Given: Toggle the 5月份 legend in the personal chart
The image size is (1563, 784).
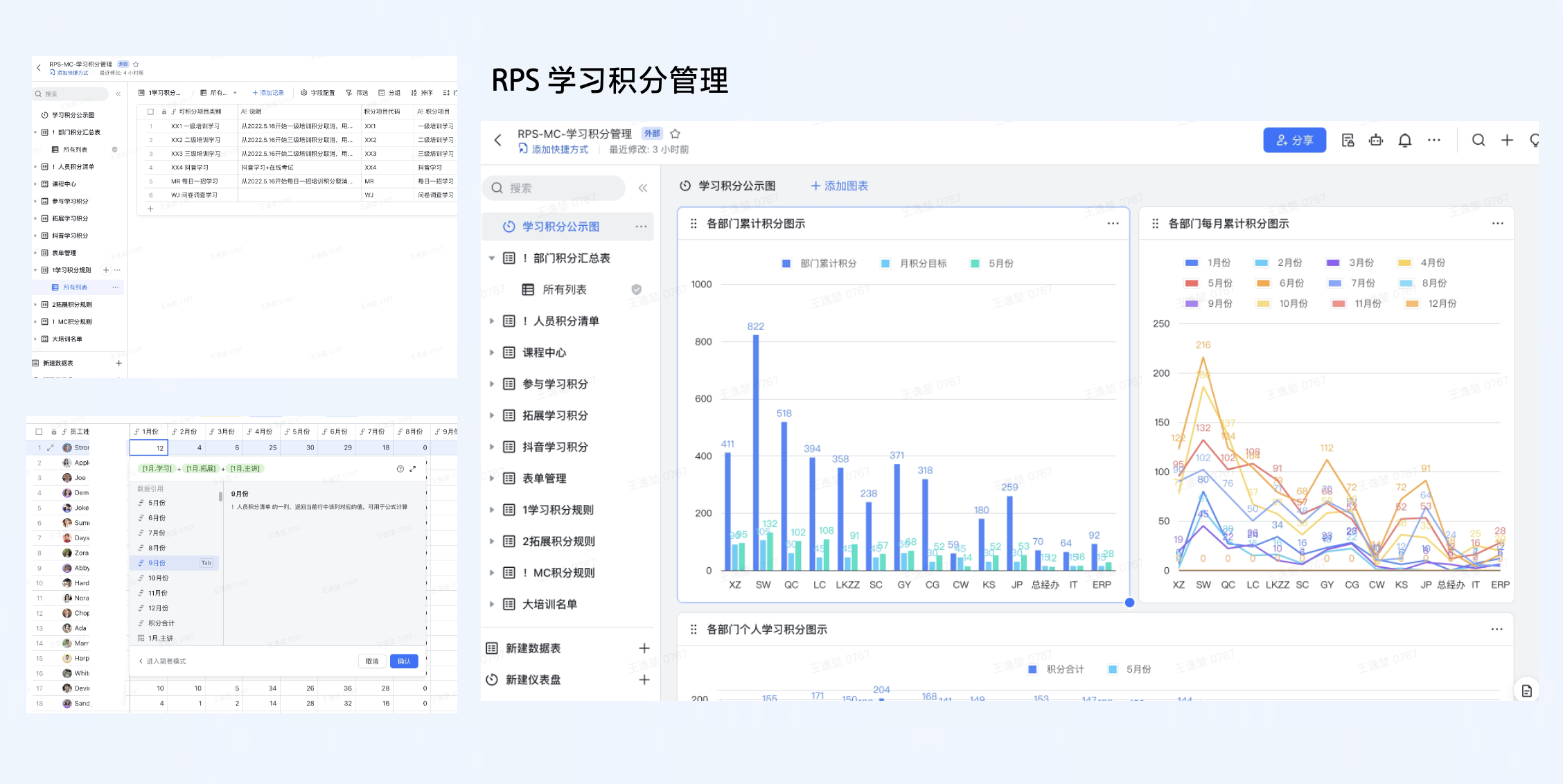Looking at the screenshot, I should click(1130, 669).
